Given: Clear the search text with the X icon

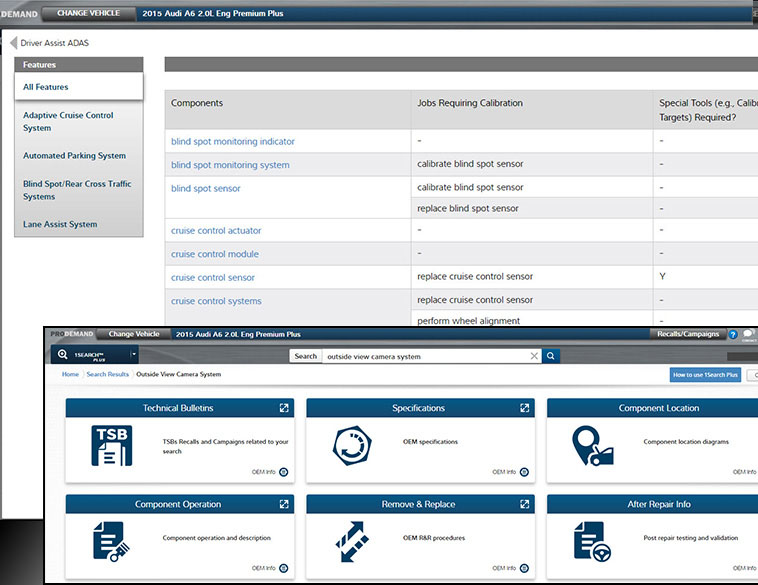Looking at the screenshot, I should coord(534,356).
